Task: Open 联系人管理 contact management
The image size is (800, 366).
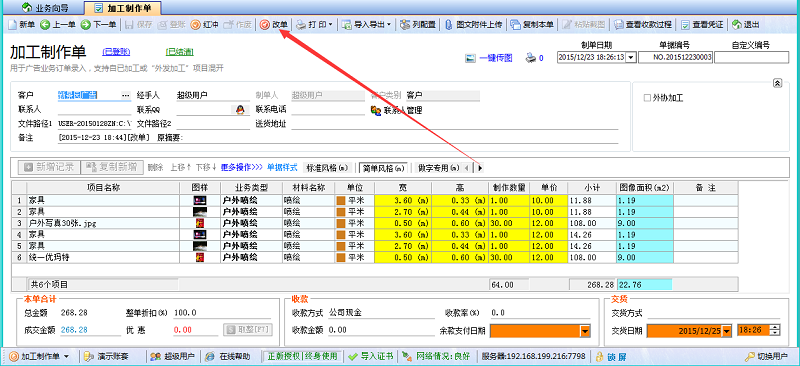Action: [396, 110]
